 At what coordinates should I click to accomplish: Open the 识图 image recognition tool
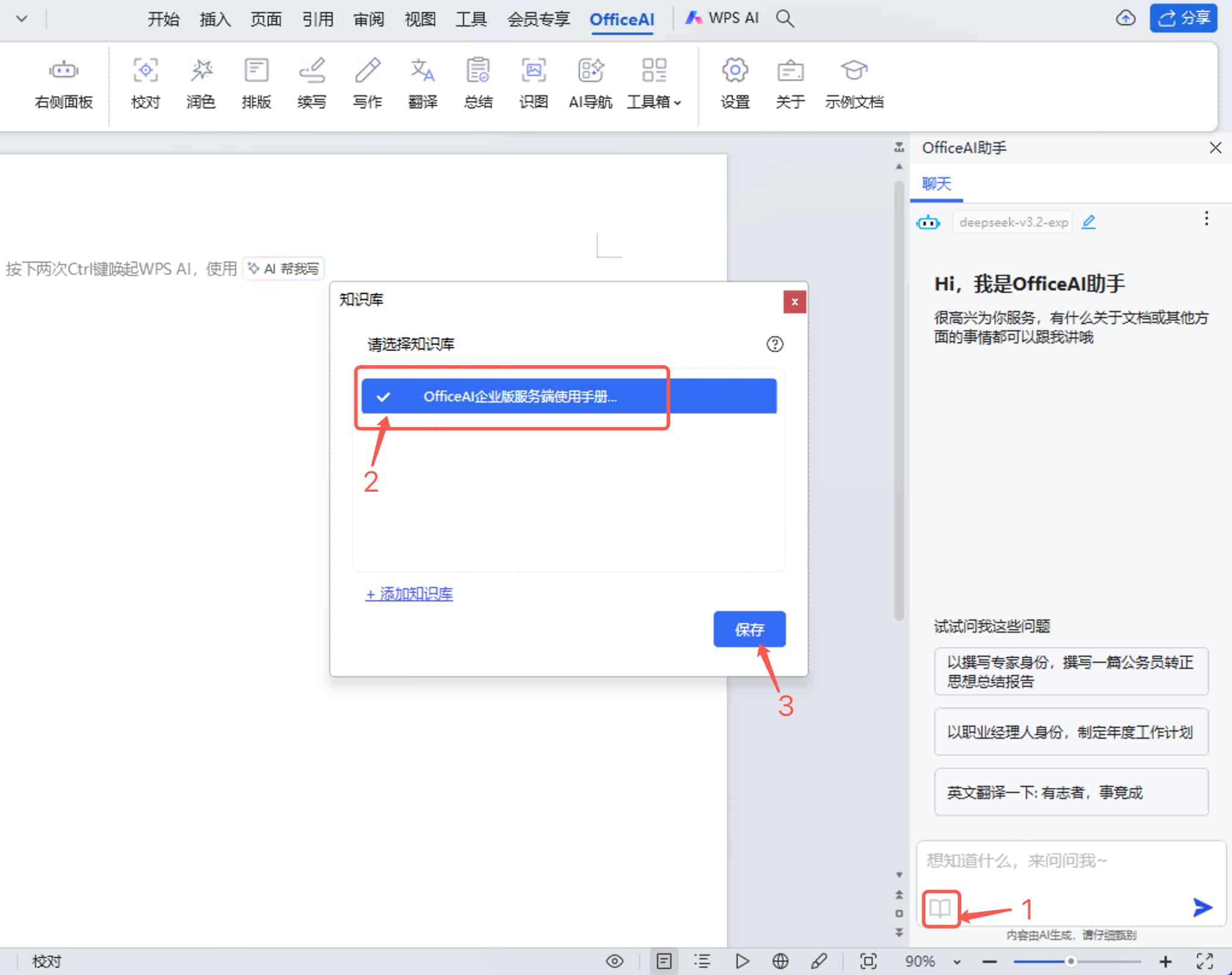point(533,83)
